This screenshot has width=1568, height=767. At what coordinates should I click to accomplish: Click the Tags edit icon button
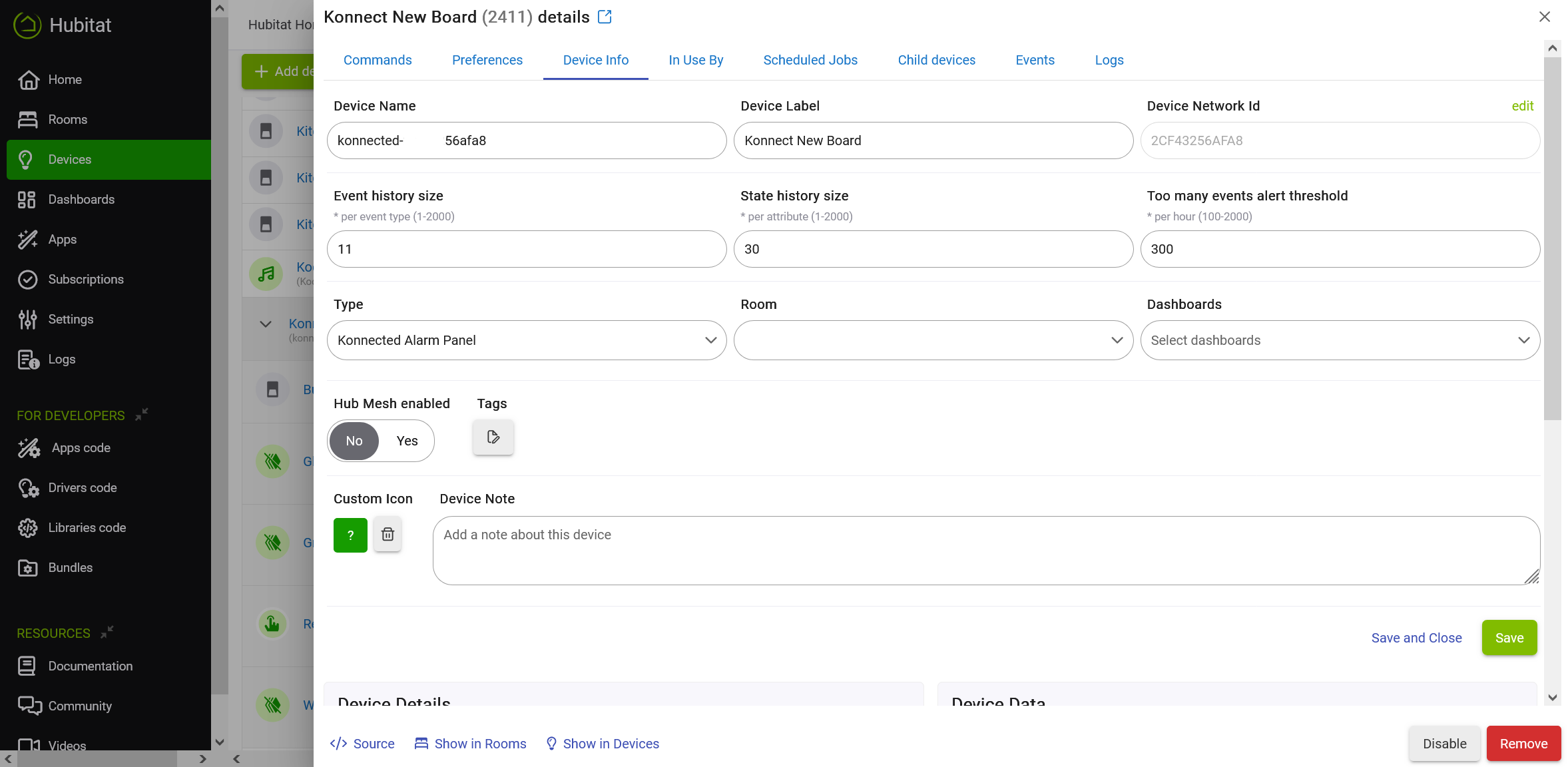pos(493,437)
